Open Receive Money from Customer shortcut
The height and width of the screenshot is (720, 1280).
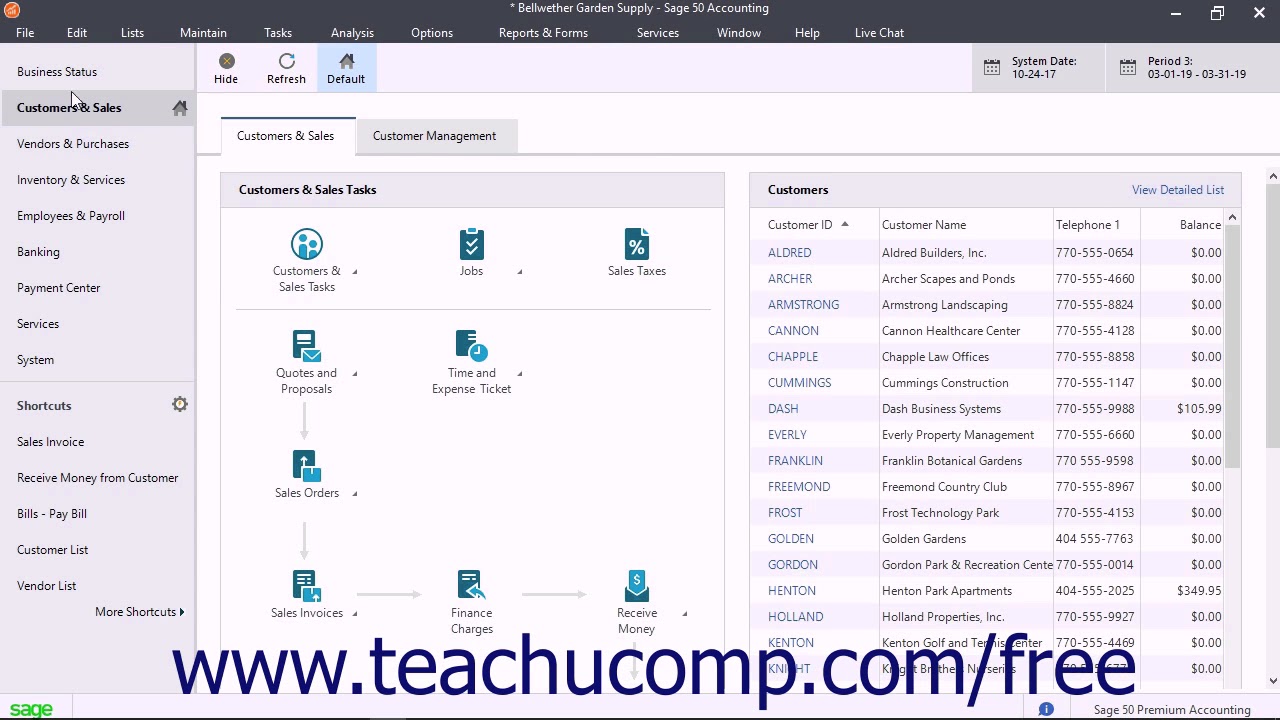coord(97,478)
